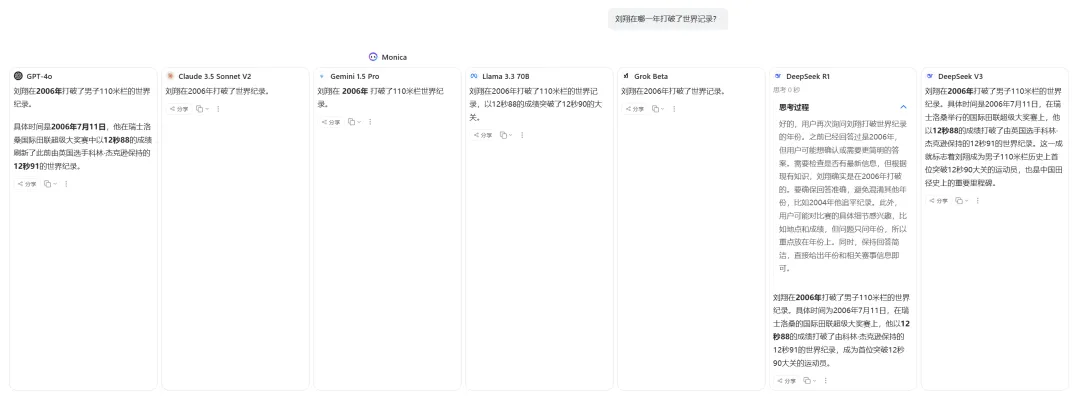Open more options under Gemini 1.5 Pro answer
Screen dimensions: 1080x401
pos(370,122)
